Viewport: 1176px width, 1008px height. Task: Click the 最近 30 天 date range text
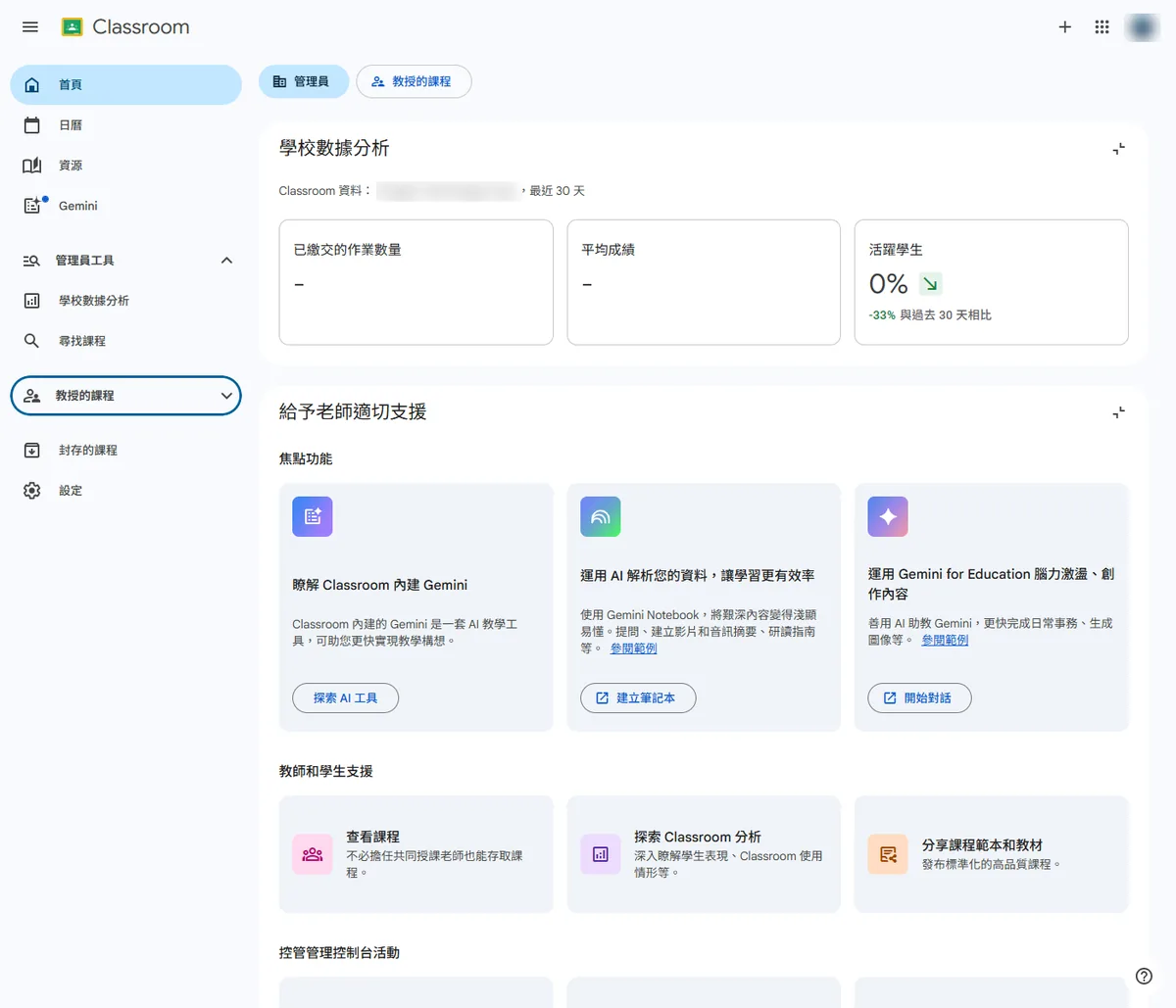click(x=557, y=191)
